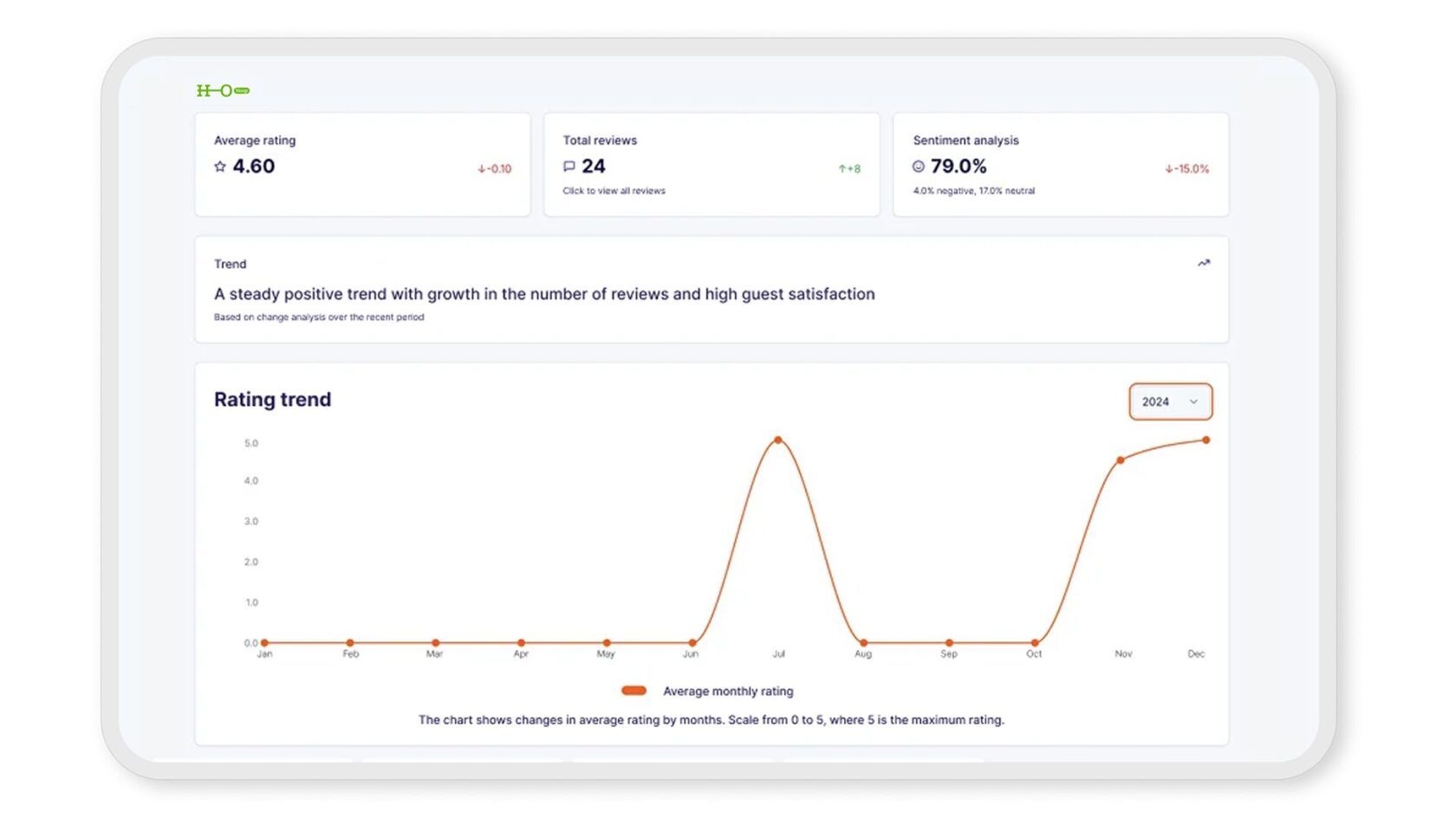Screen dimensions: 1456x819
Task: Click the Average monthly rating legend label
Action: 728,691
